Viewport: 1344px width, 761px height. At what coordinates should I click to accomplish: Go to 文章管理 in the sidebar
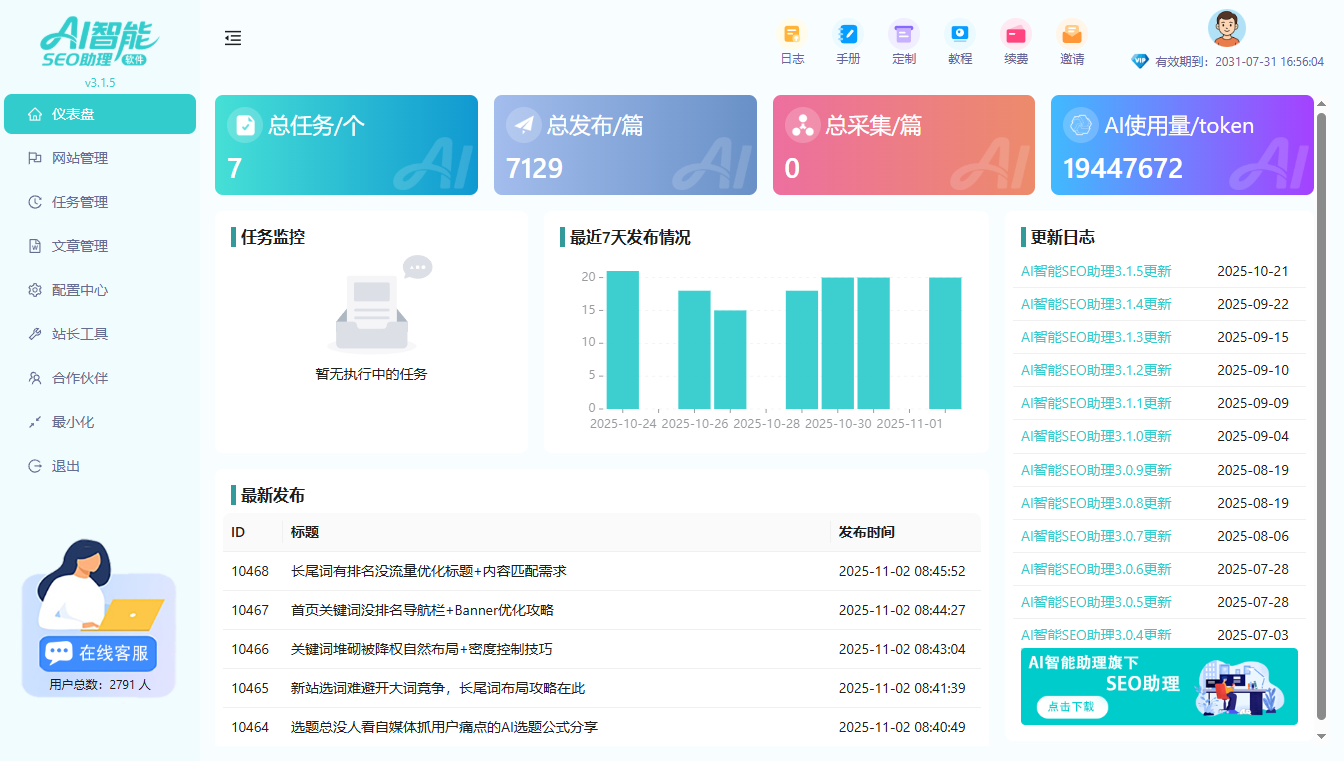click(x=80, y=246)
